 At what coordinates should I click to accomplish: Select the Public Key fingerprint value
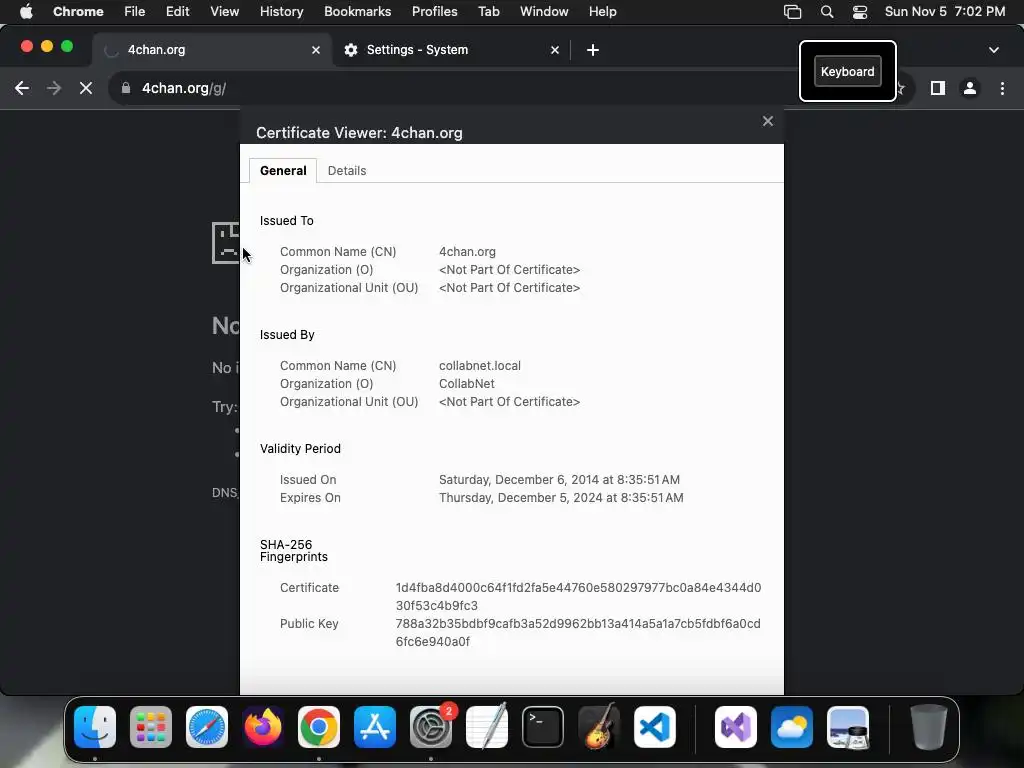[x=578, y=632]
